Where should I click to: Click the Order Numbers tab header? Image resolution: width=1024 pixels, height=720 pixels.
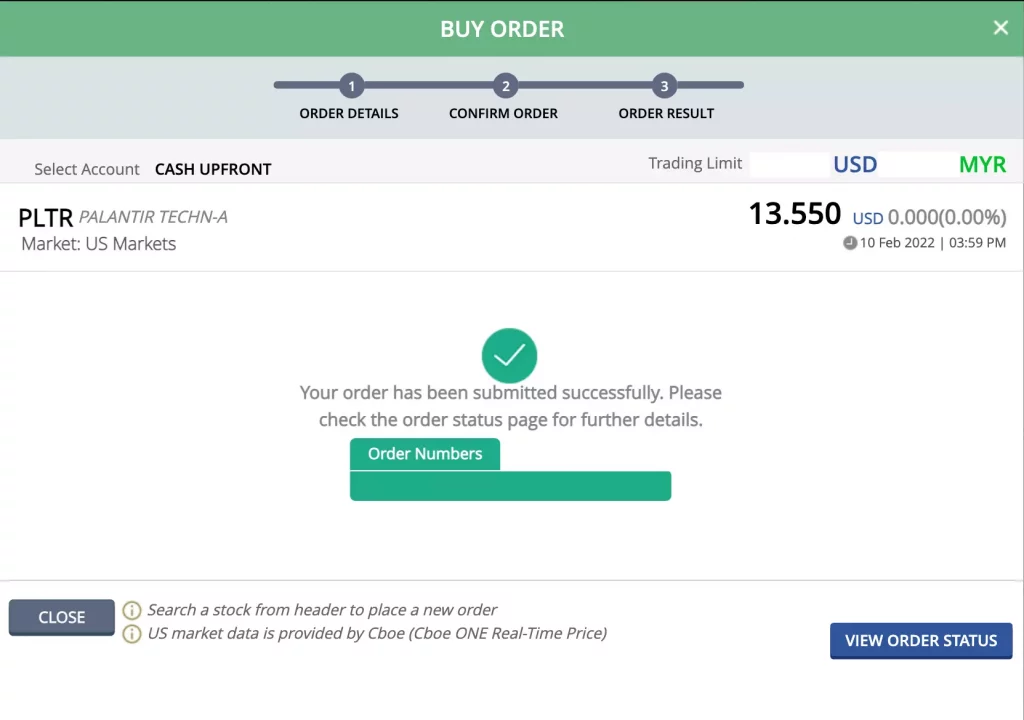tap(425, 454)
